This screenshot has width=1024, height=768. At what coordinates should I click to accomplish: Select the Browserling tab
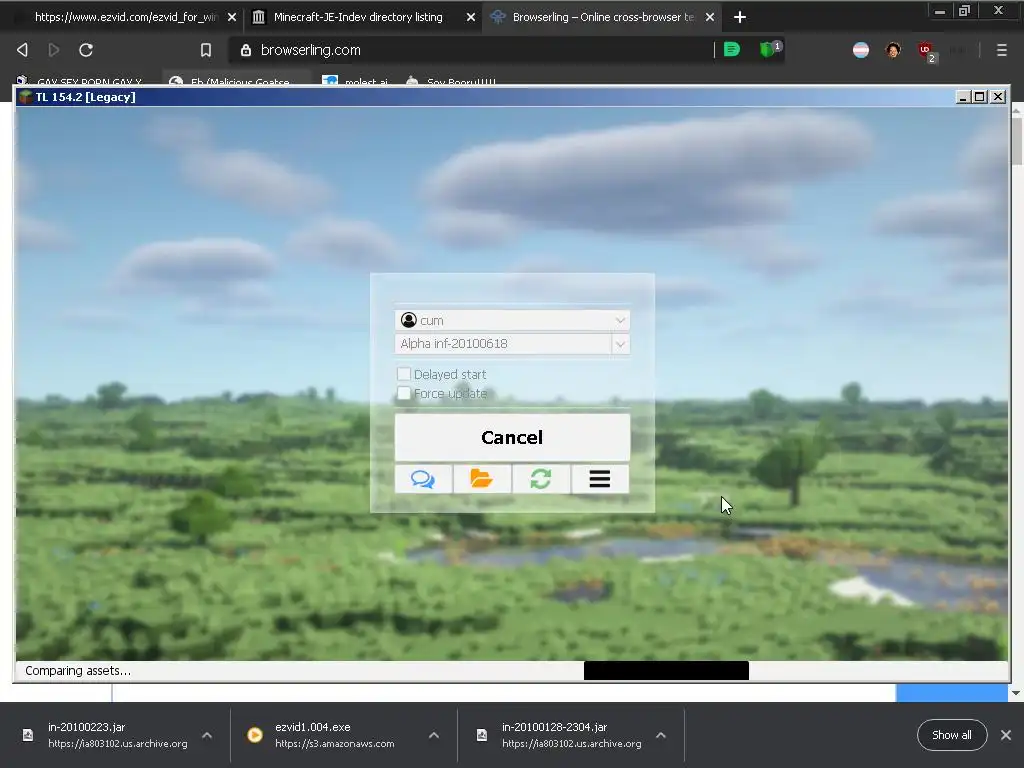[x=601, y=17]
